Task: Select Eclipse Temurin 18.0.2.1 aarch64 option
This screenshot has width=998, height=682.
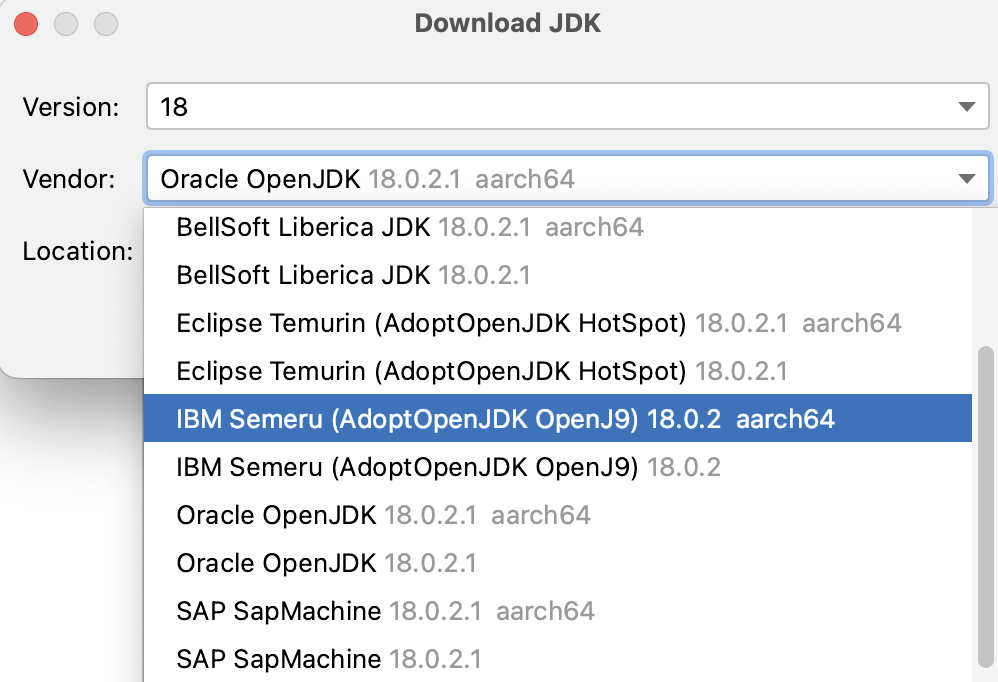Action: tap(538, 323)
